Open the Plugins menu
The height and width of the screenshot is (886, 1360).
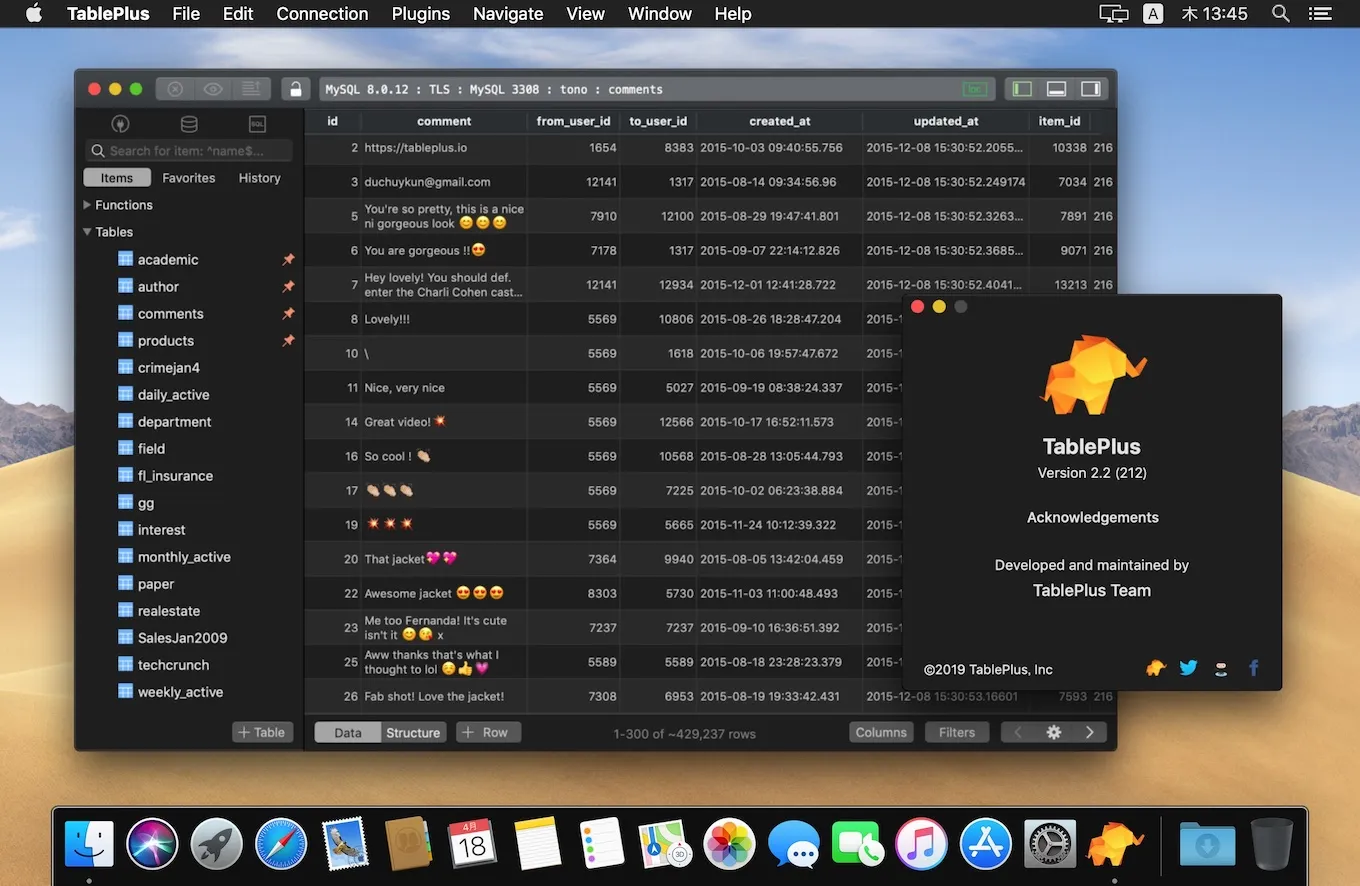421,14
